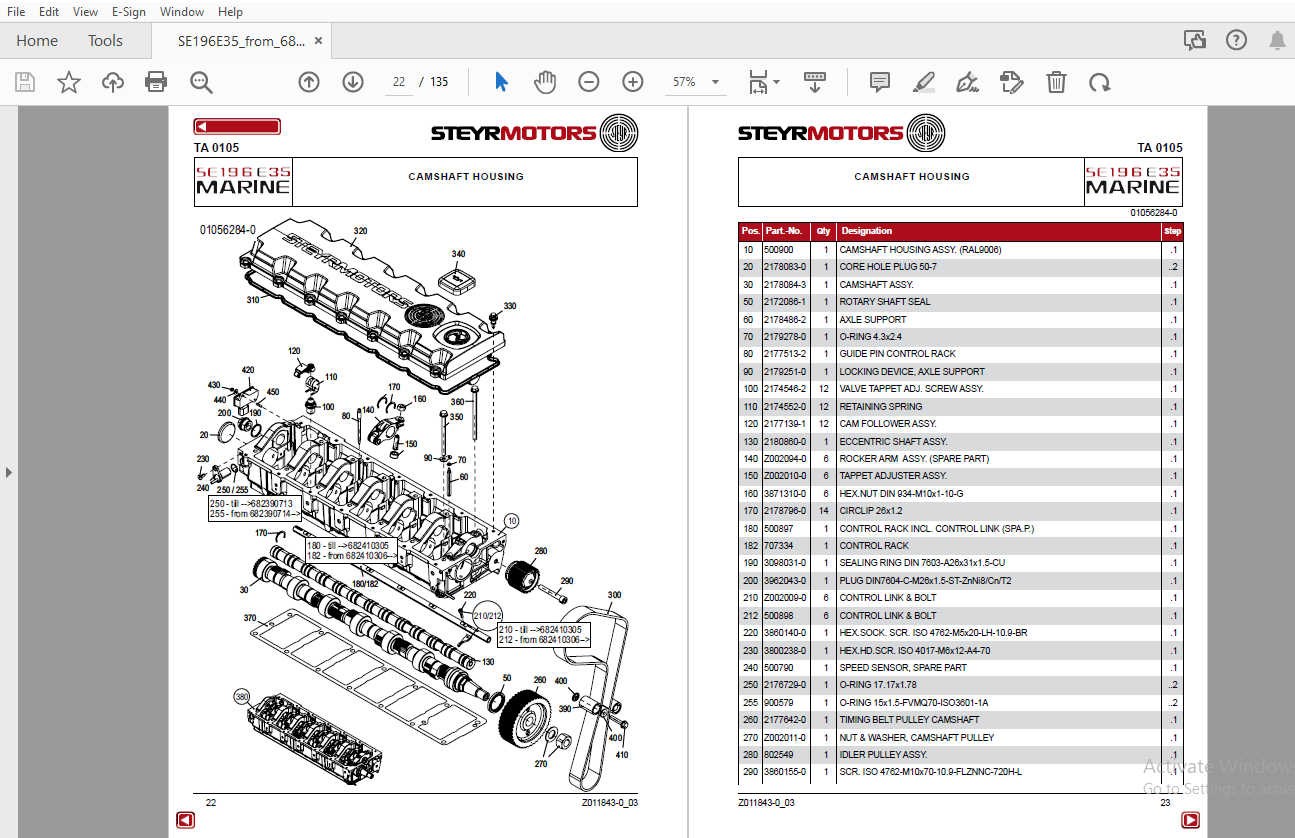Image resolution: width=1295 pixels, height=838 pixels.
Task: Activate the hand pan tool
Action: [x=545, y=82]
